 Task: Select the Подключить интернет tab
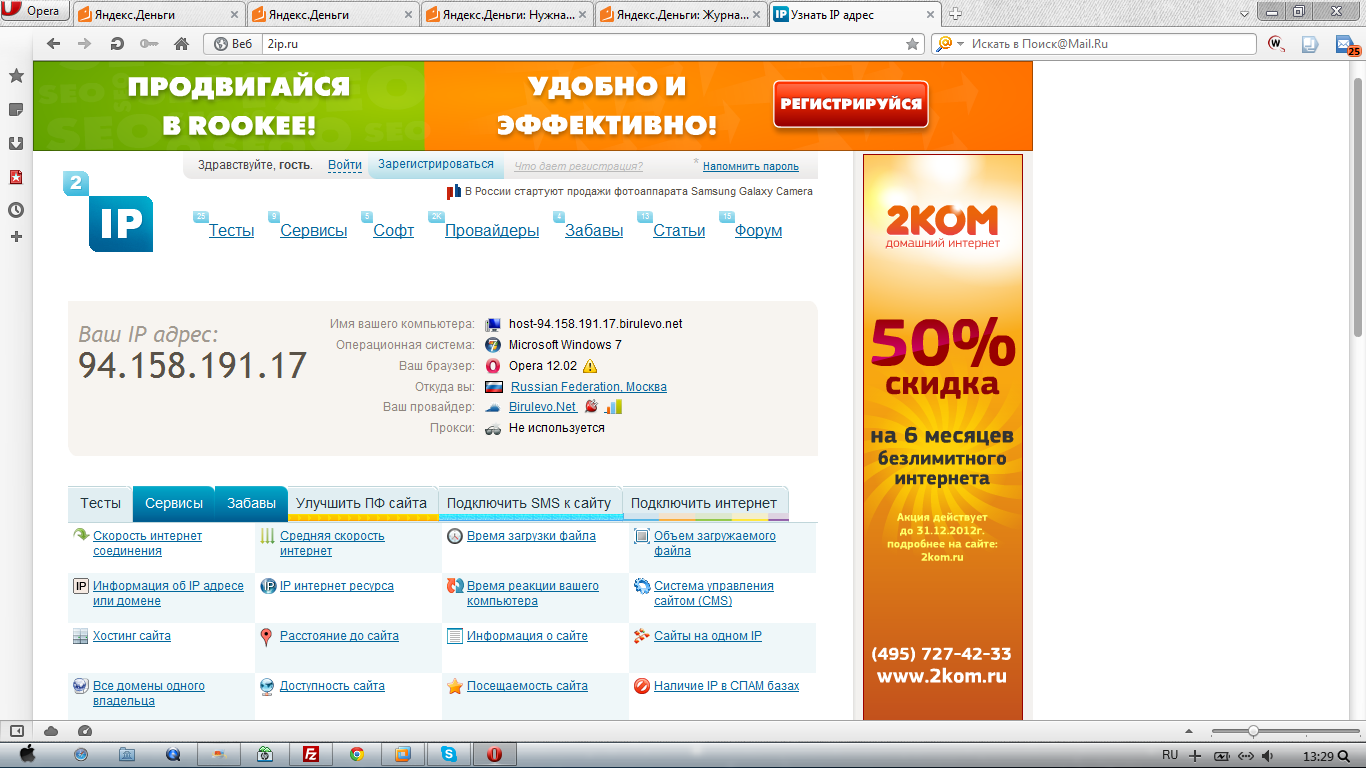click(704, 503)
